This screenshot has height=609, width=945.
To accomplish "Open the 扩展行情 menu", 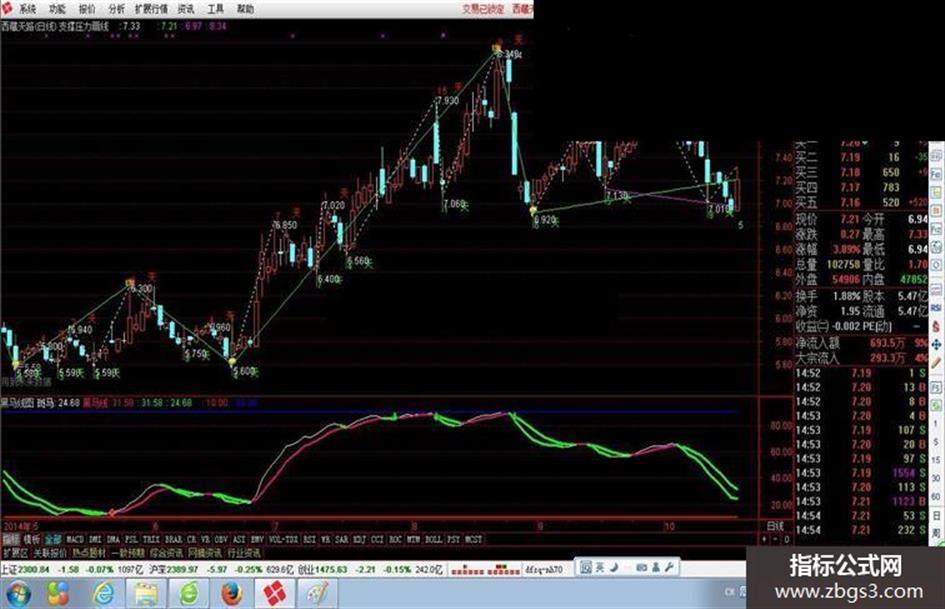I will (x=151, y=8).
